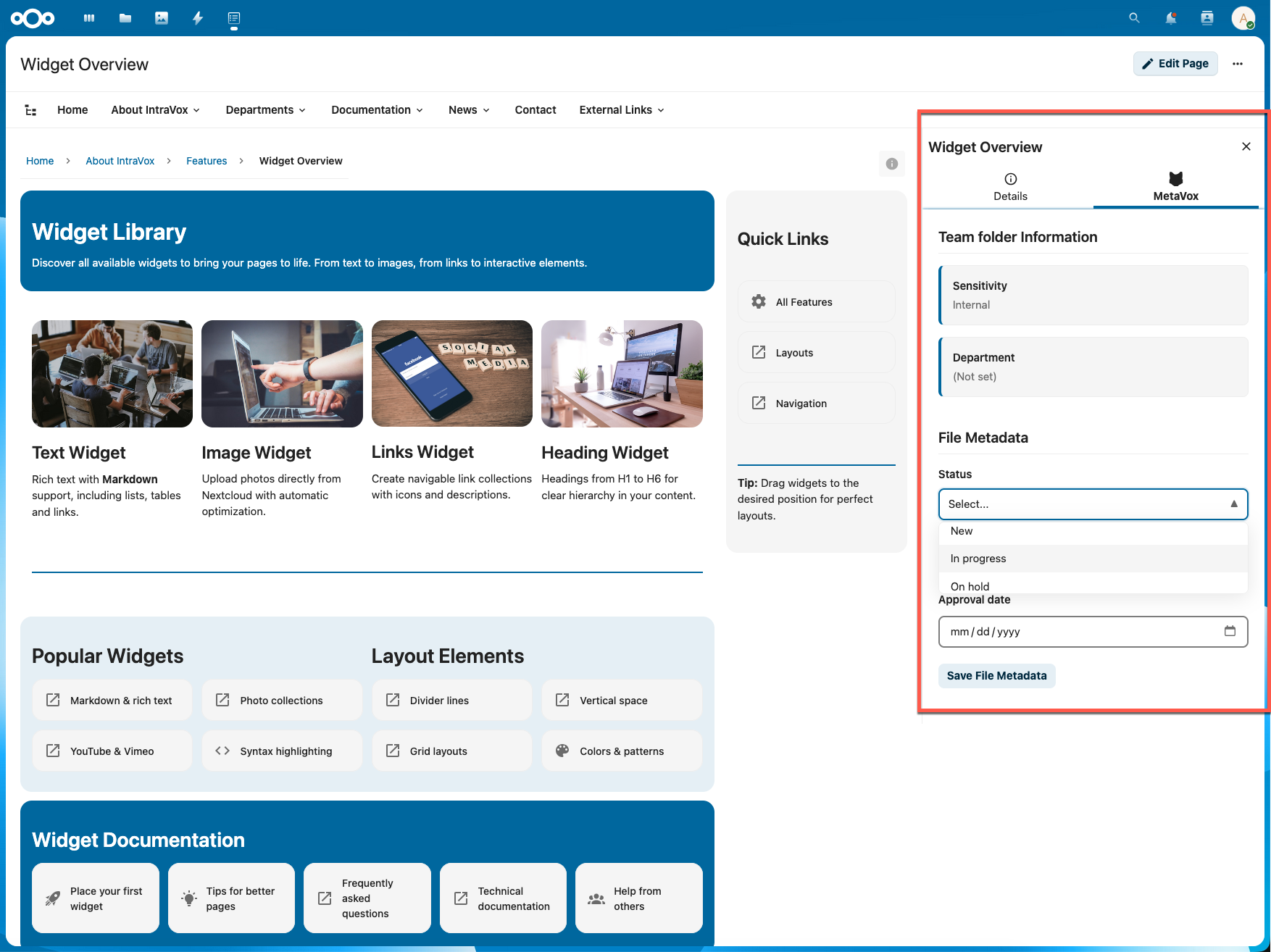This screenshot has height=952, width=1271.
Task: Open the Files app folder icon
Action: coord(125,18)
